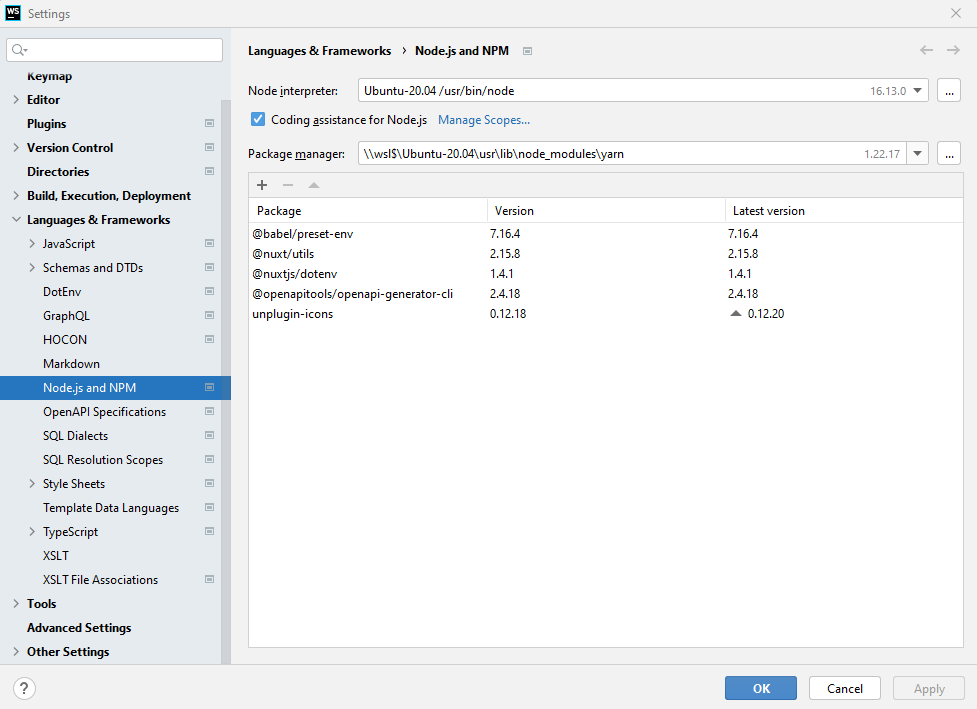Expand the JavaScript subsection
Viewport: 977px width, 709px height.
pos(32,244)
